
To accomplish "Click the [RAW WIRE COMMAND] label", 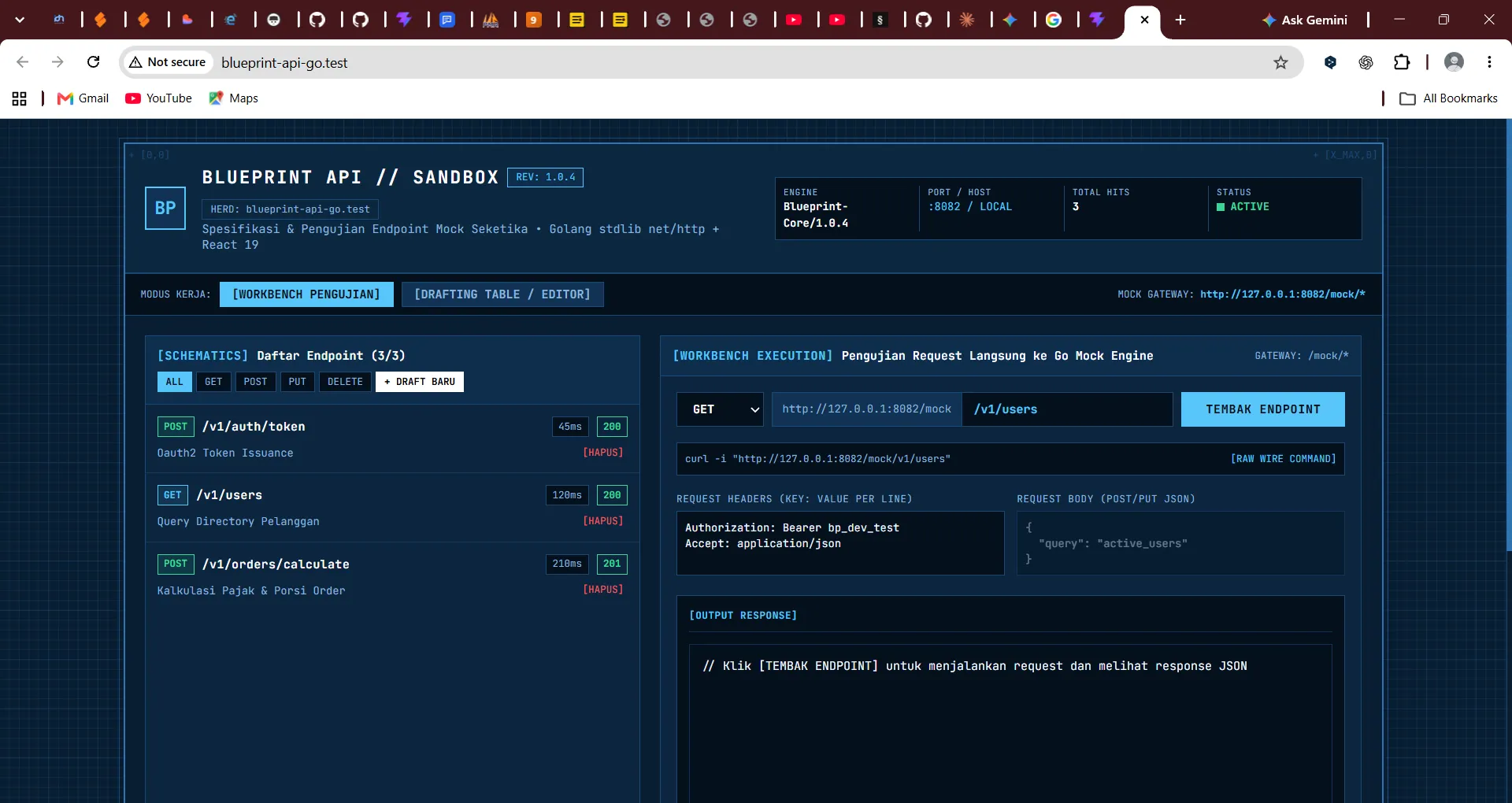I will 1283,459.
